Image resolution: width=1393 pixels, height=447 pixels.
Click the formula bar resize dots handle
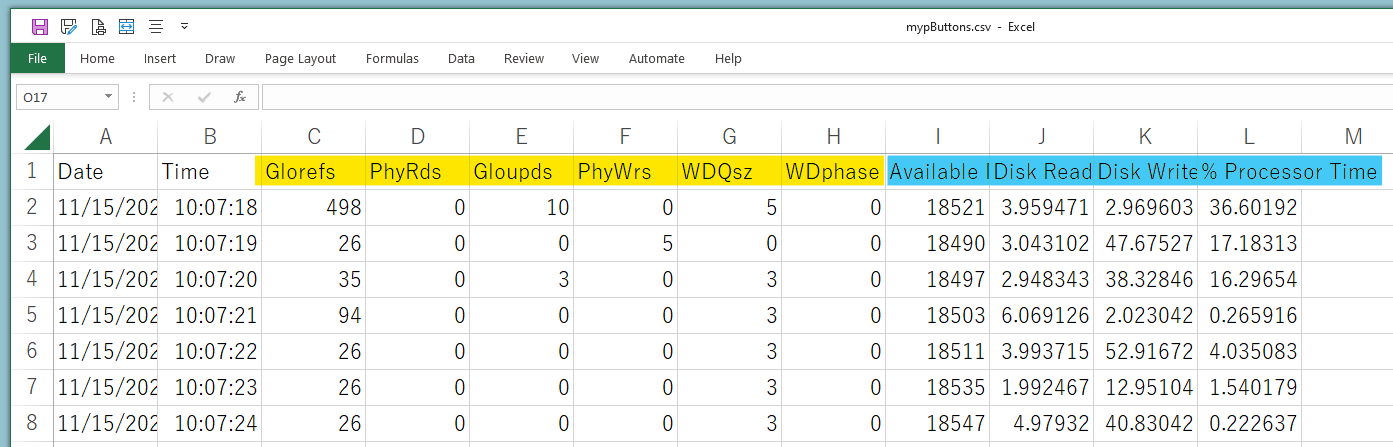[134, 97]
